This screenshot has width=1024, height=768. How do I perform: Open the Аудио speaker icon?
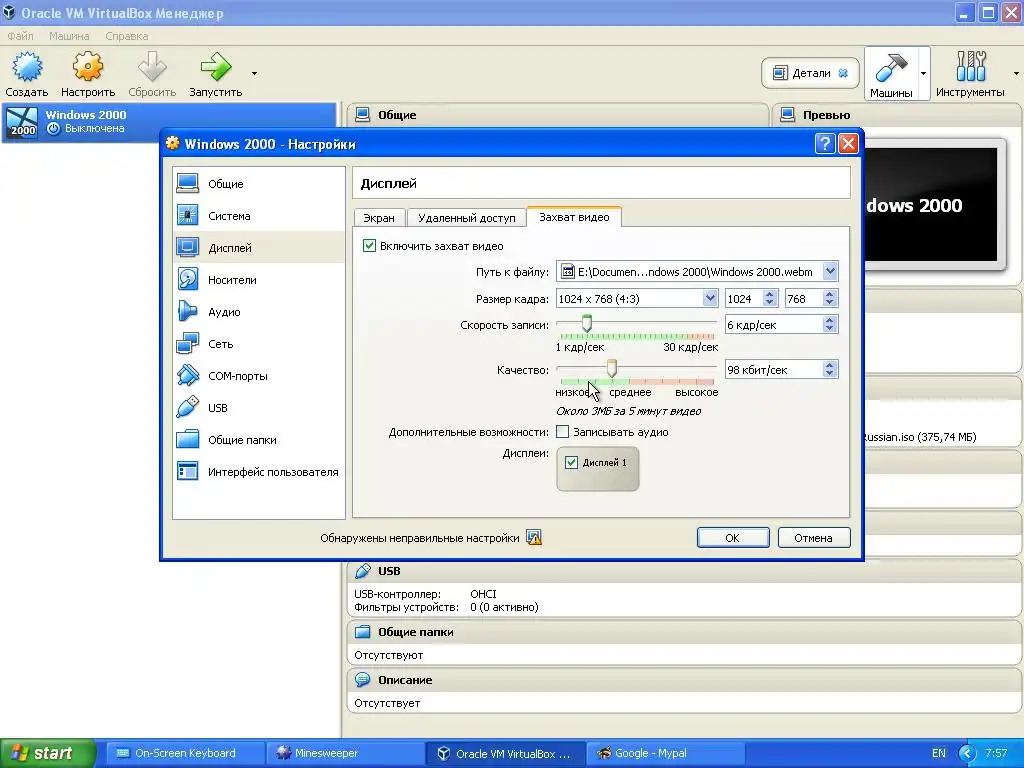tap(187, 312)
